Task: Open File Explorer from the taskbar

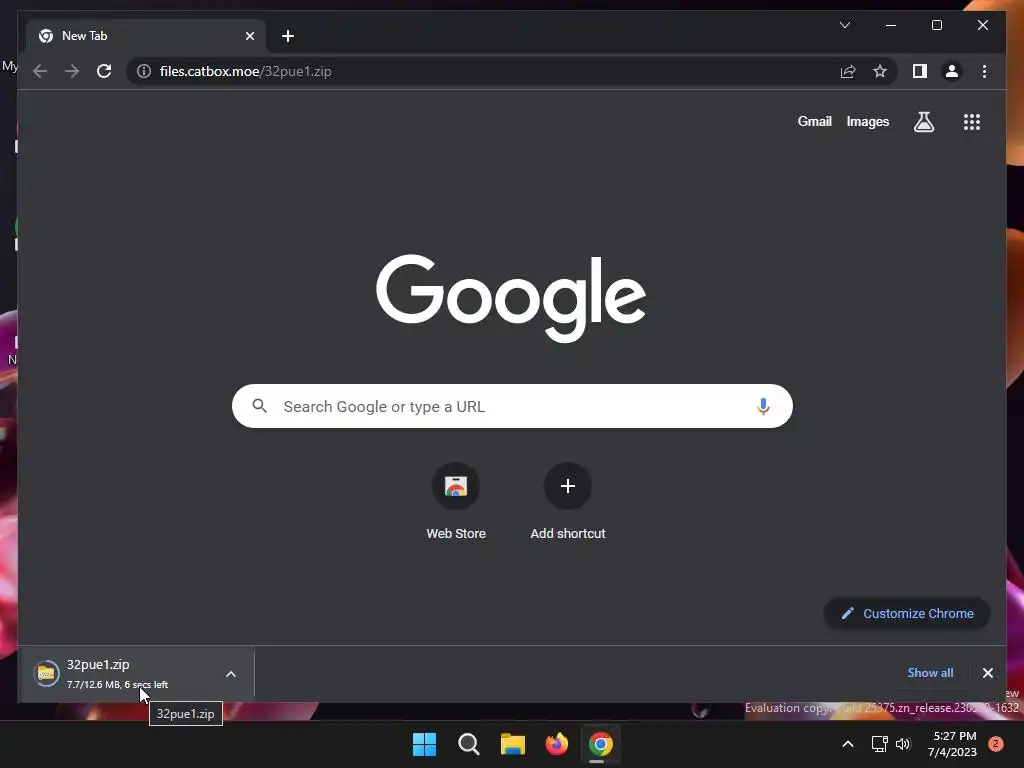Action: click(x=513, y=744)
